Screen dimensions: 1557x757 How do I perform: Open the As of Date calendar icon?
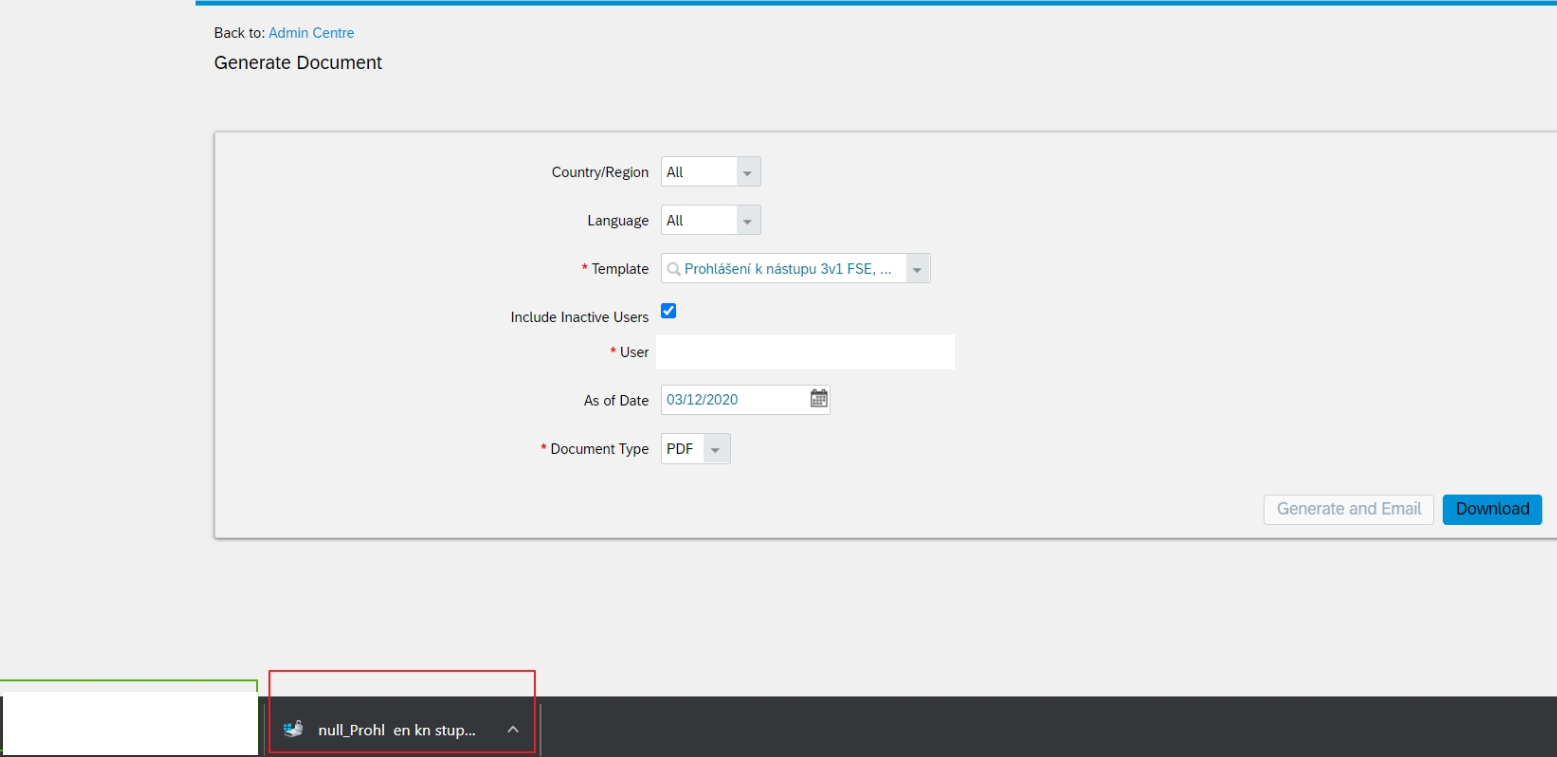click(x=819, y=398)
